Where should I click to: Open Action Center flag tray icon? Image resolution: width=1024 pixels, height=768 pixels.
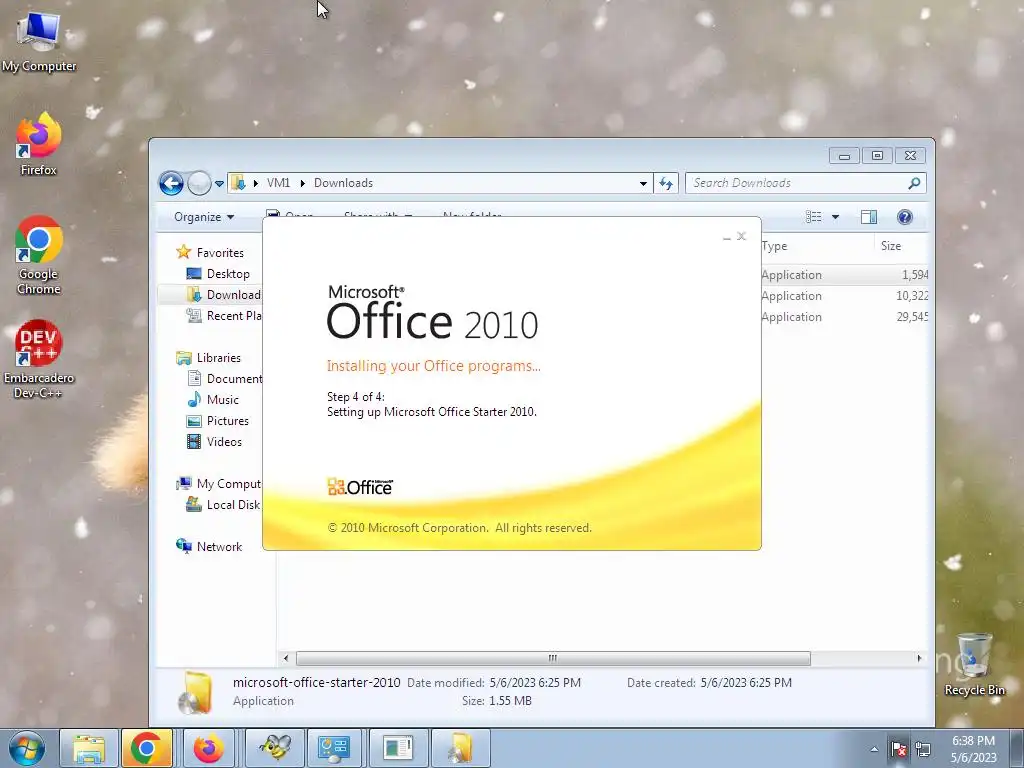click(x=899, y=749)
